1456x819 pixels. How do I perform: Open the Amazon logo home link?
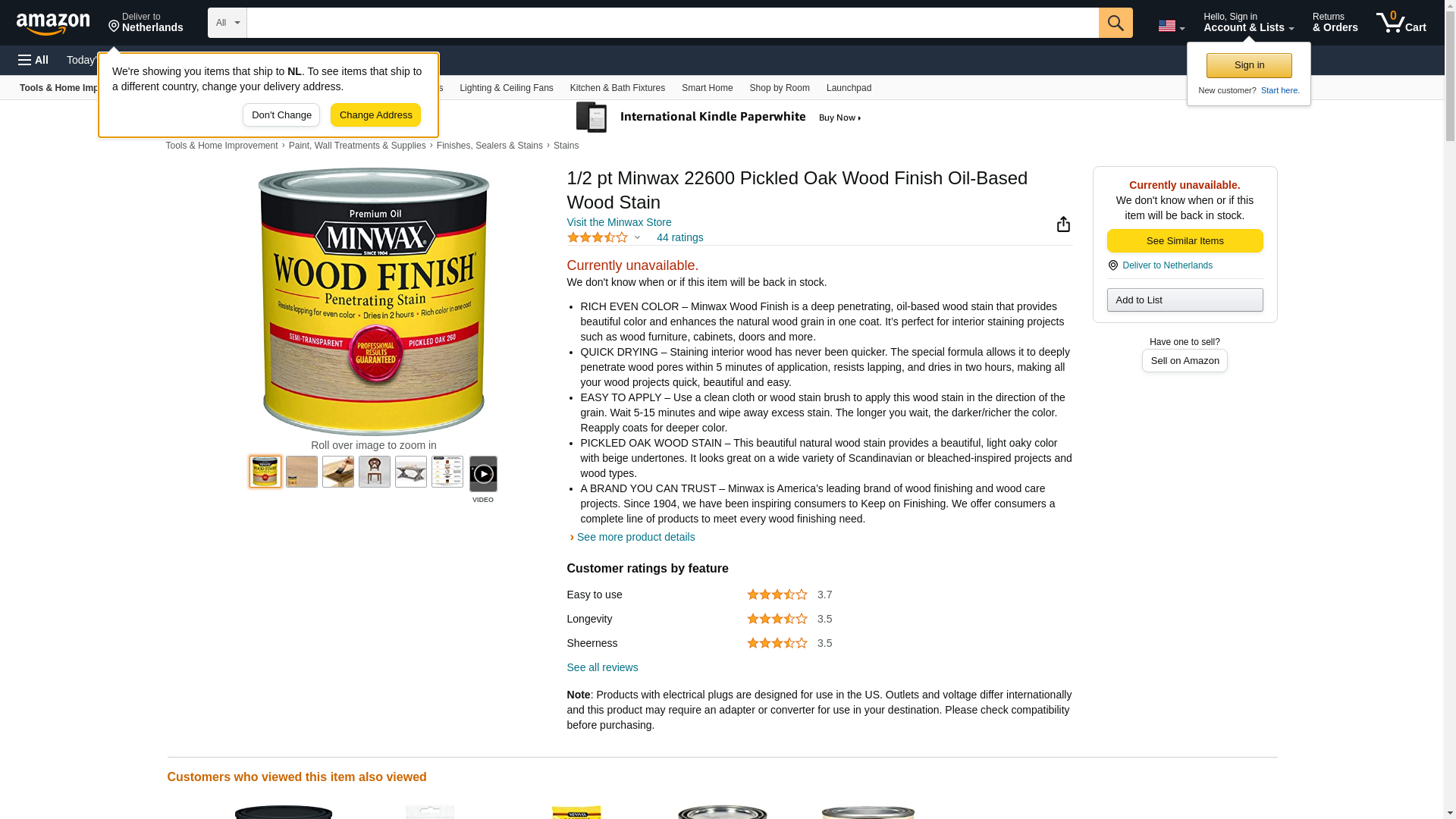pyautogui.click(x=53, y=24)
